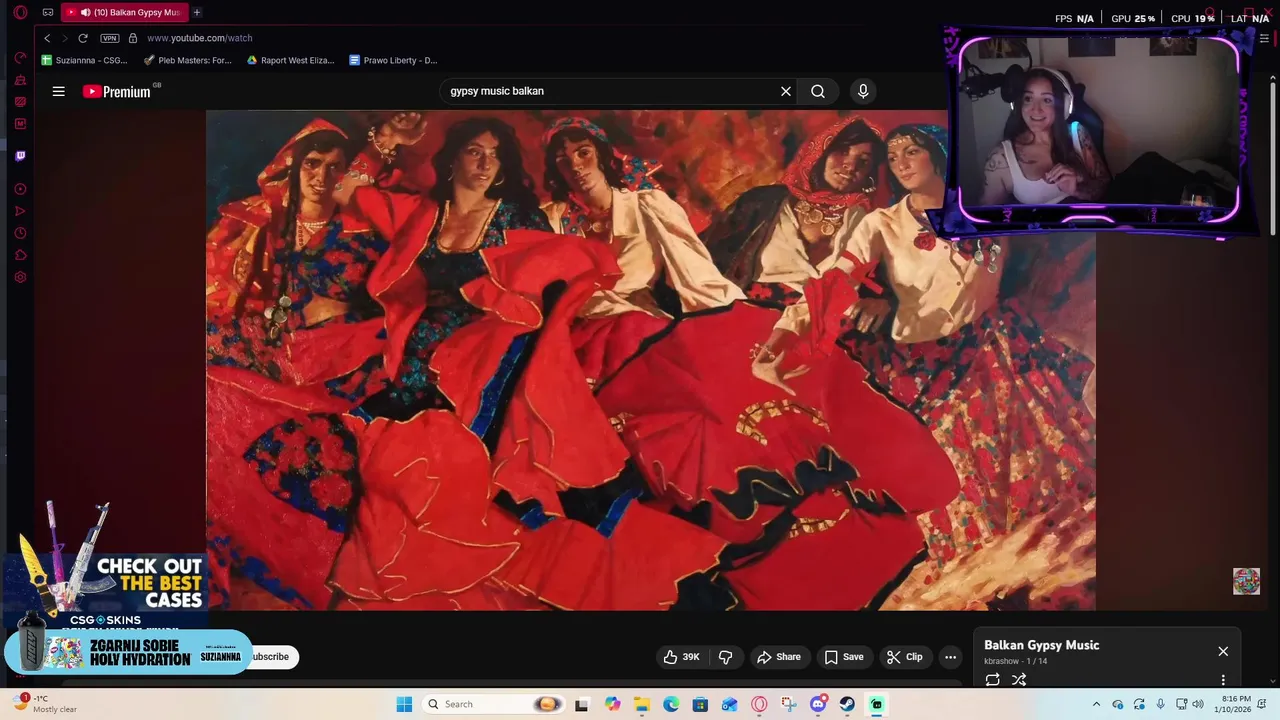Image resolution: width=1280 pixels, height=720 pixels.
Task: Open Opera GX from the taskbar
Action: [x=759, y=704]
